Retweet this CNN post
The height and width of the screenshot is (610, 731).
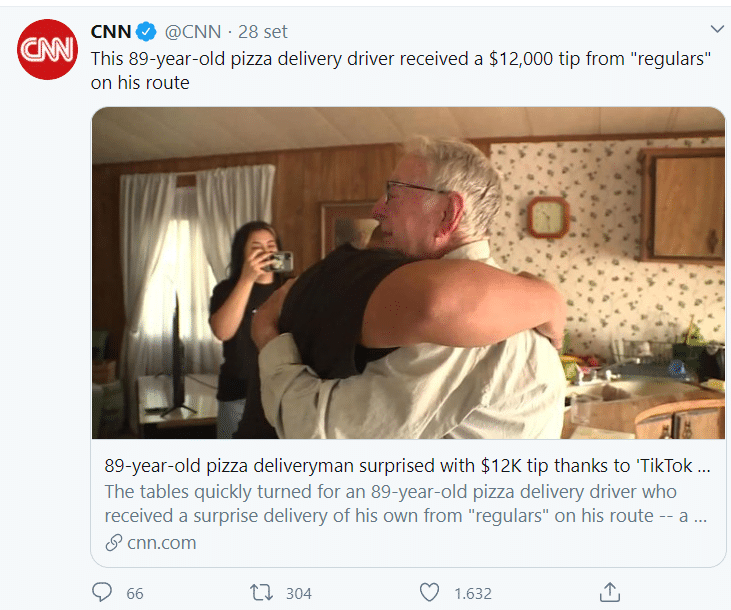(x=261, y=592)
